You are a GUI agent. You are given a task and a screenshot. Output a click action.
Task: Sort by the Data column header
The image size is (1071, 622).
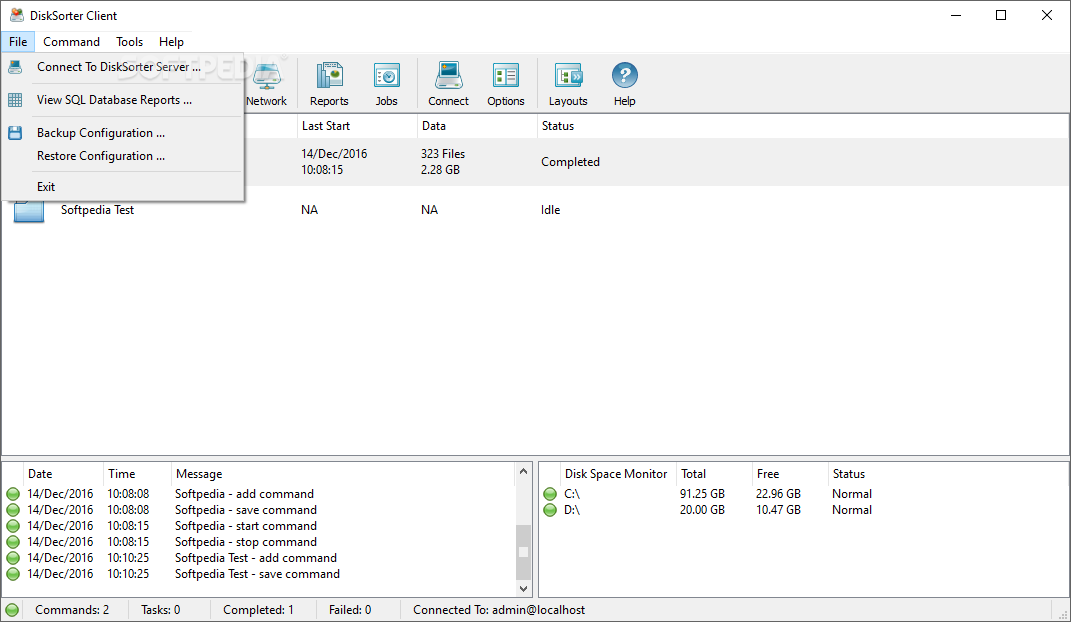[x=477, y=126]
